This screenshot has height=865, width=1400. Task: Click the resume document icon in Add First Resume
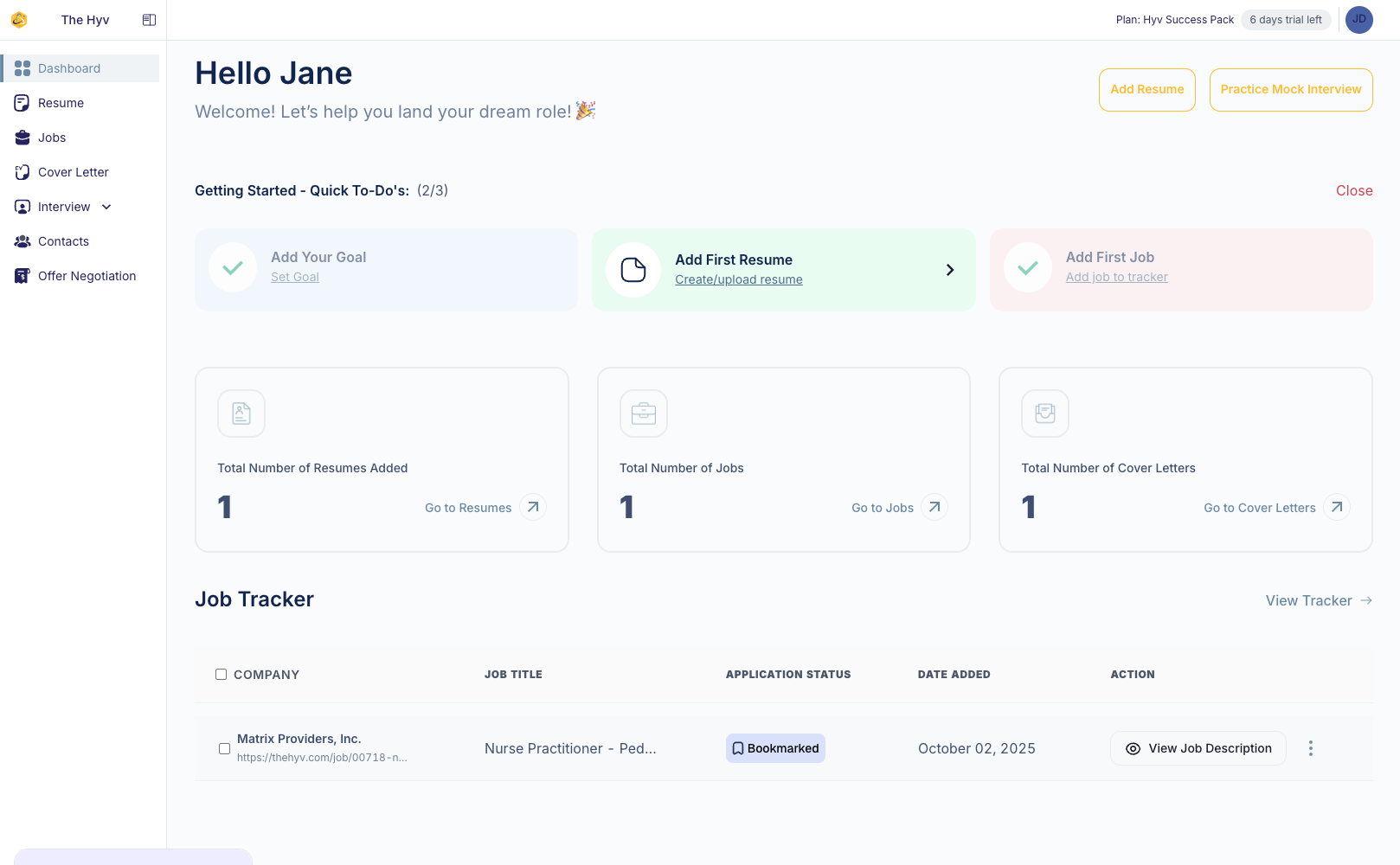(633, 270)
